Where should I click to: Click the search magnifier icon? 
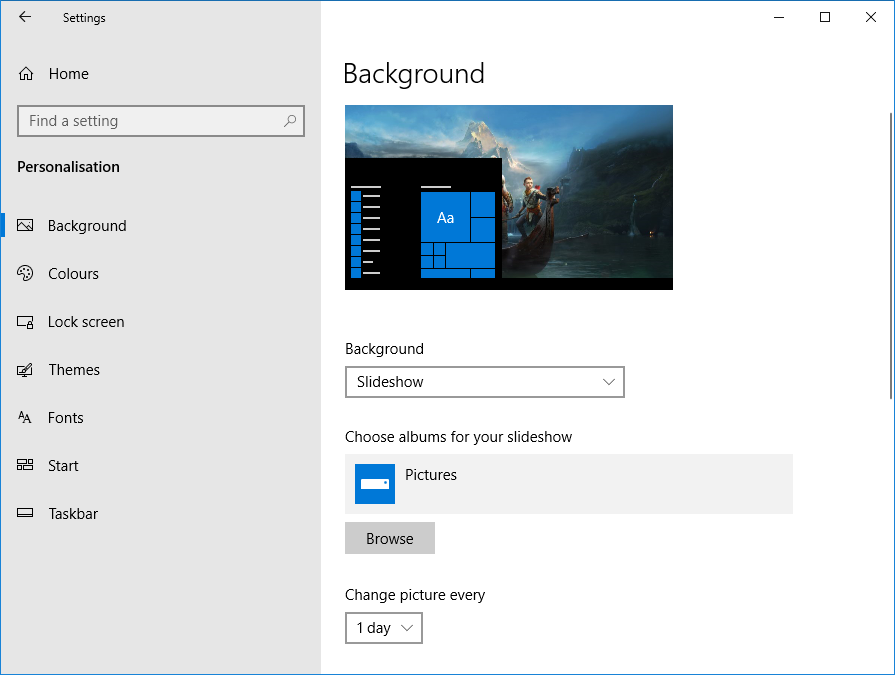point(290,121)
